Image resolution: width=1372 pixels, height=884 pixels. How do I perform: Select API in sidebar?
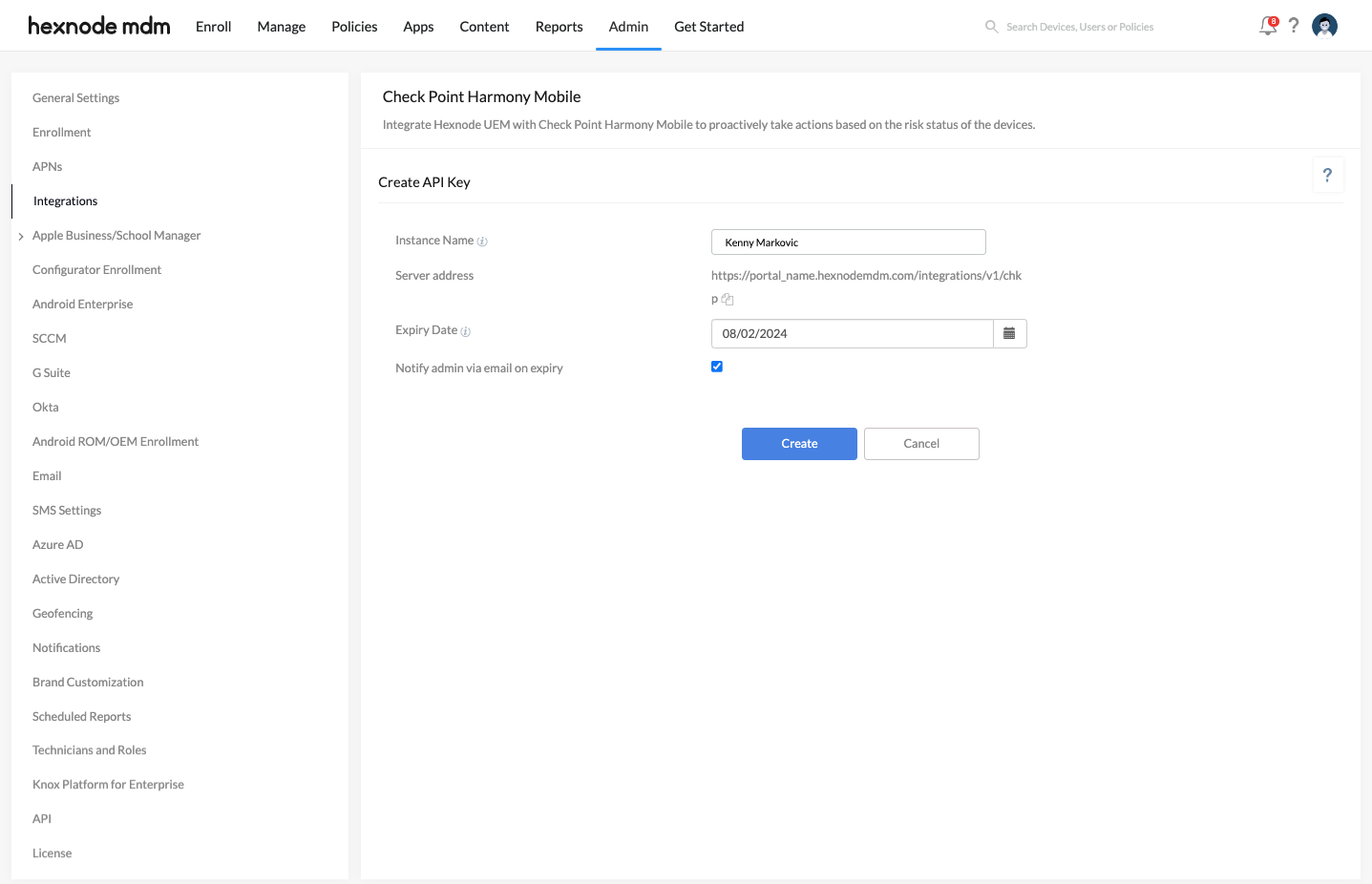(42, 819)
